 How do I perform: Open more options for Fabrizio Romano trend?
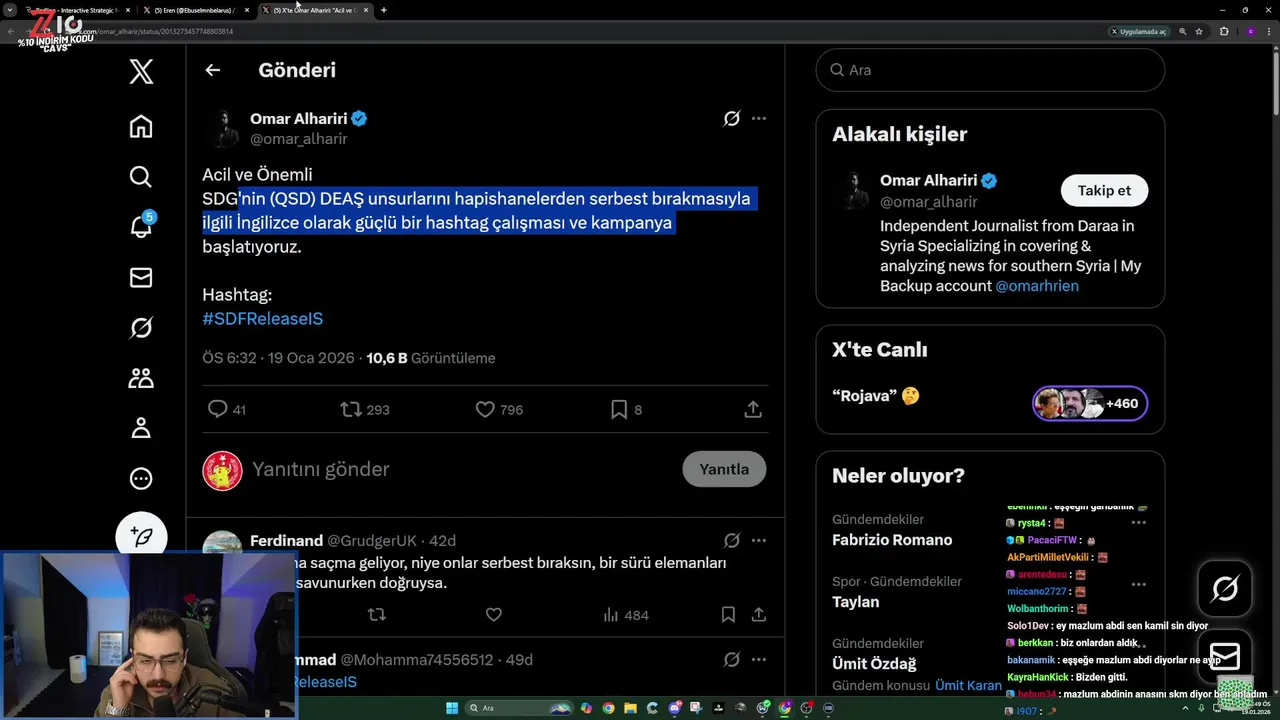[x=1138, y=522]
